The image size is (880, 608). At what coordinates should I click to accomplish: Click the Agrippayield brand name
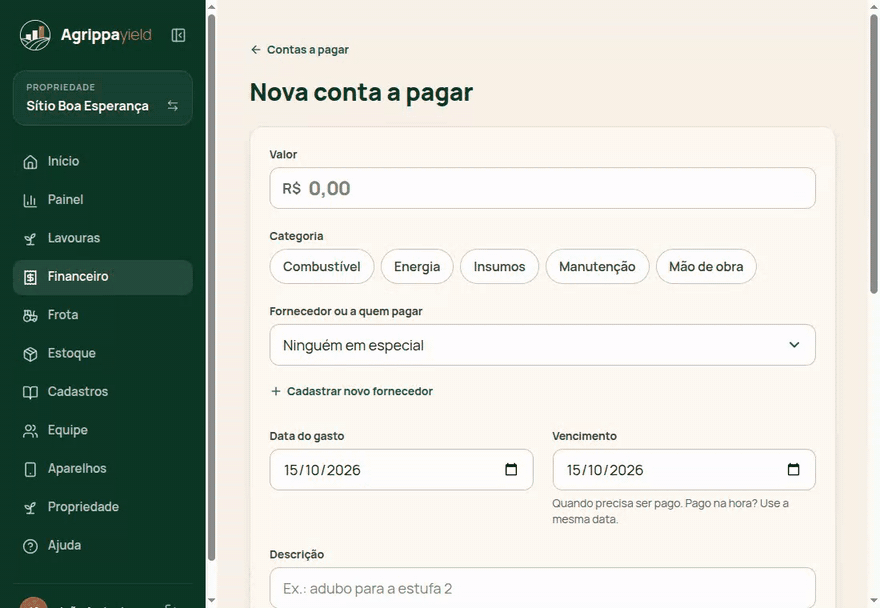106,35
